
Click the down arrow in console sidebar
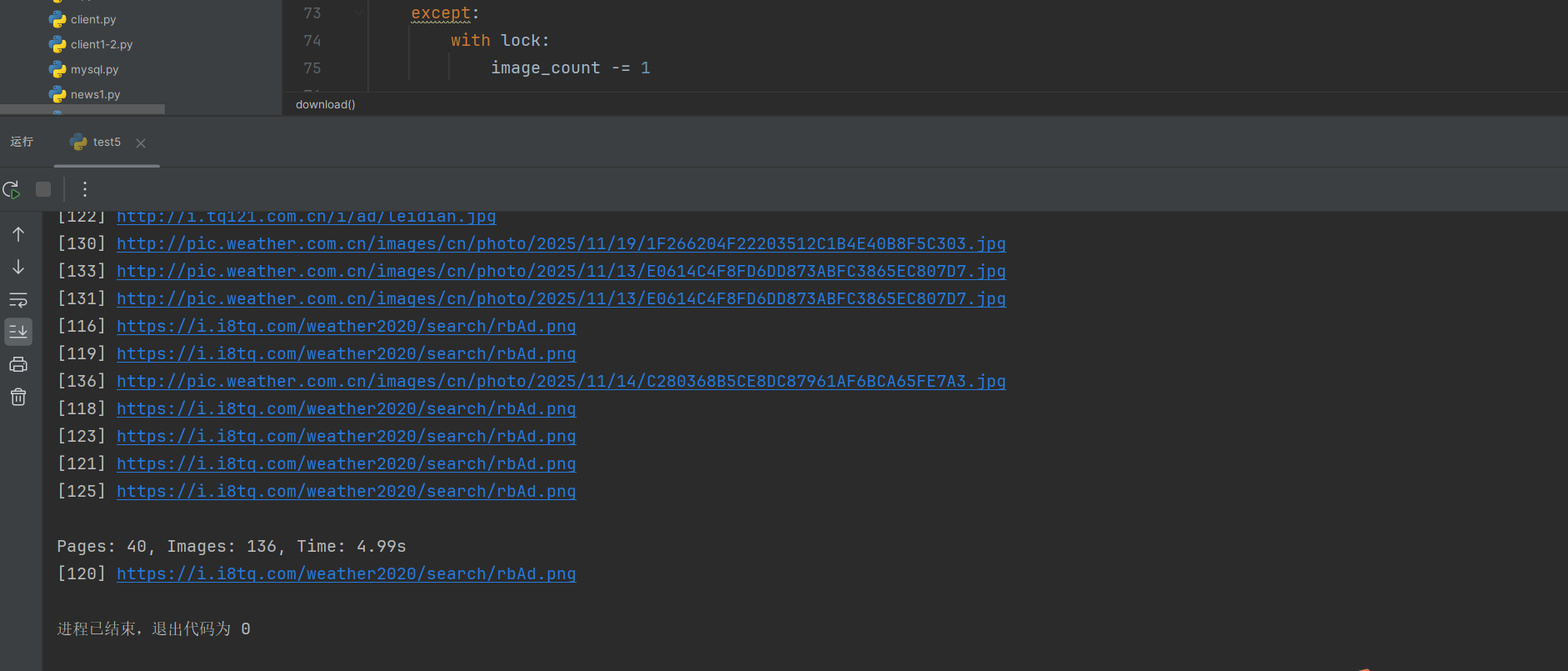coord(18,268)
